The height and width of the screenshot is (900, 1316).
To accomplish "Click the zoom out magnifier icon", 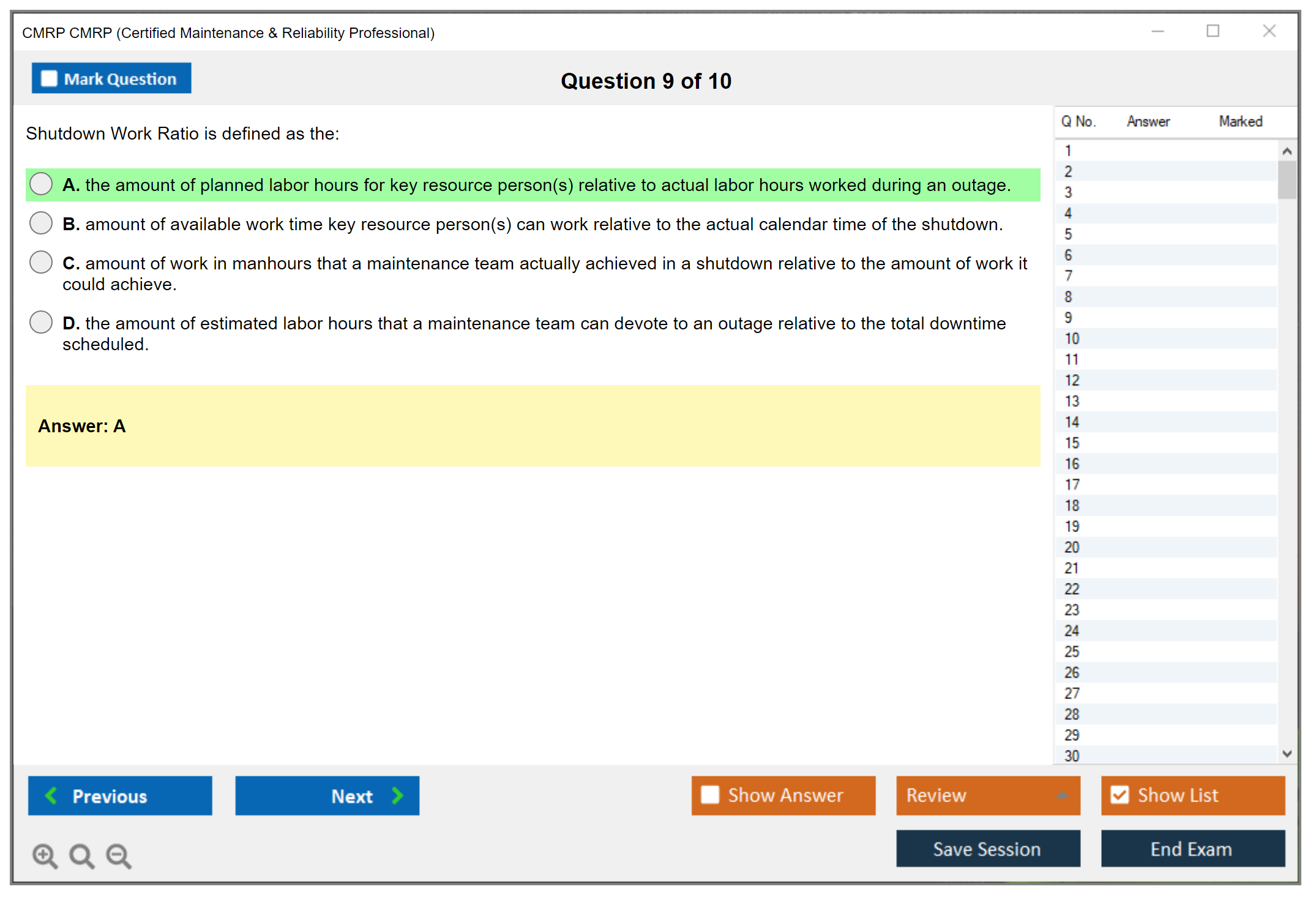I will (x=118, y=855).
